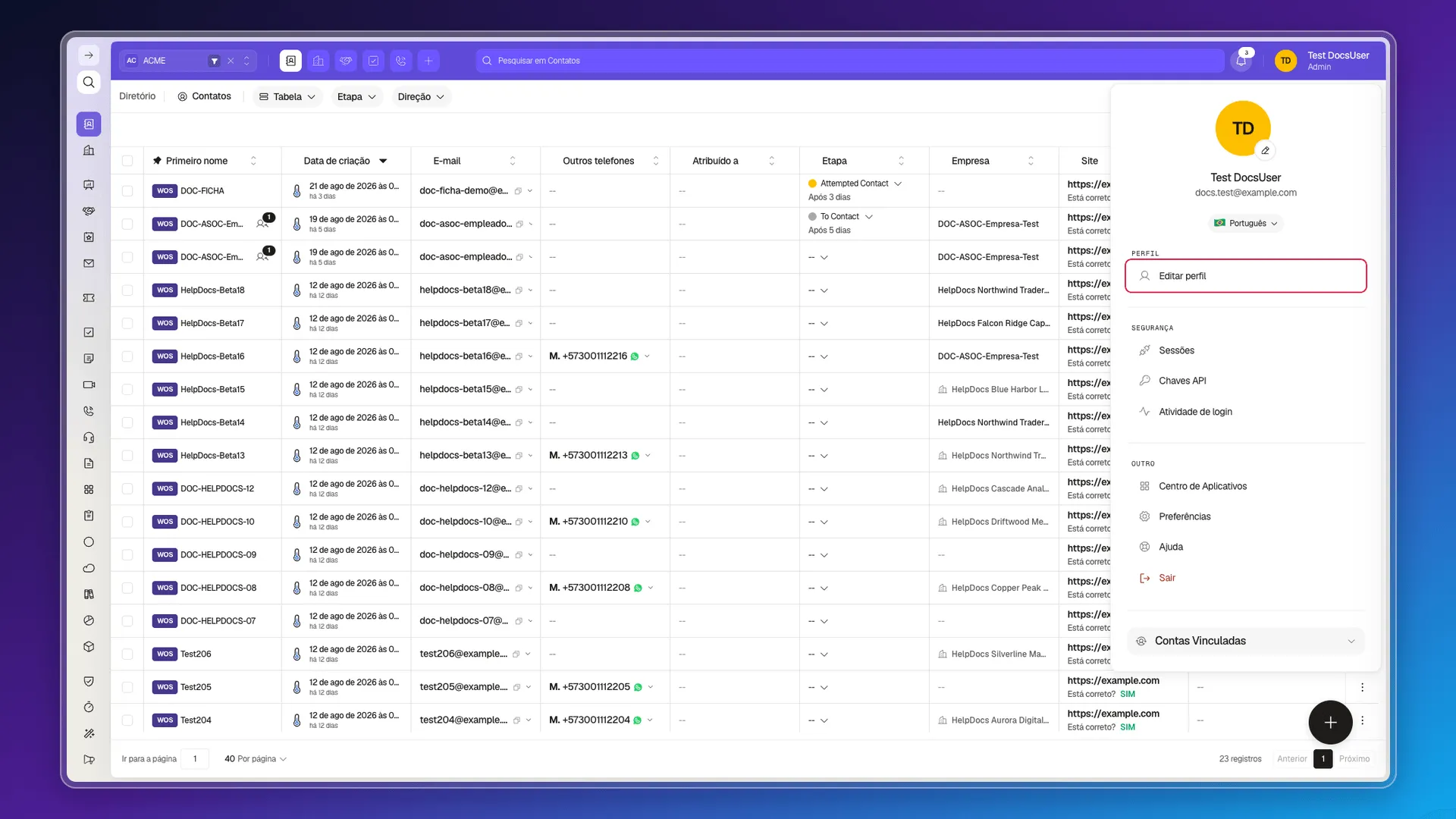
Task: Sort by Data de criação column
Action: (345, 161)
